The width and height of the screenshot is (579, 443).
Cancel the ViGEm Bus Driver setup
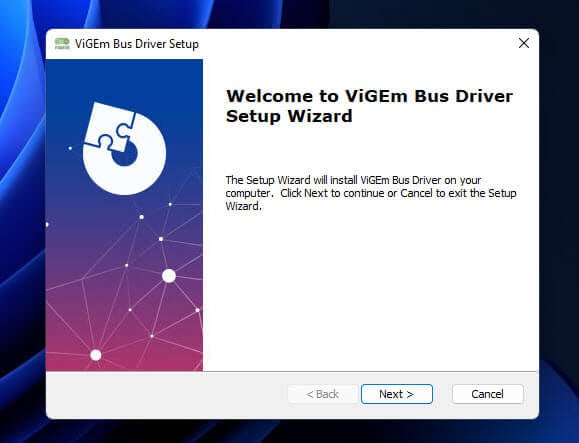pyautogui.click(x=487, y=394)
